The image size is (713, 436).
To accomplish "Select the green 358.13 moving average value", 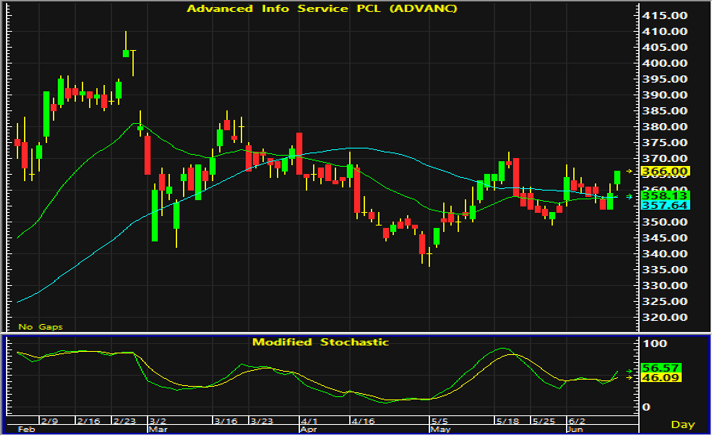I will pyautogui.click(x=665, y=195).
